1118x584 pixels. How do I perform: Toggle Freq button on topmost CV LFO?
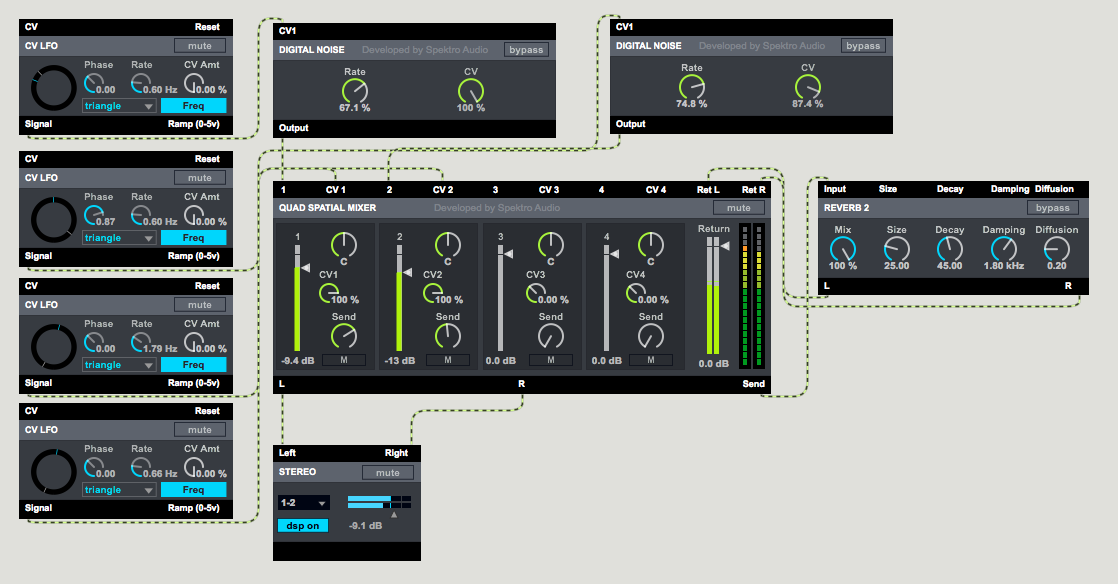[x=193, y=106]
